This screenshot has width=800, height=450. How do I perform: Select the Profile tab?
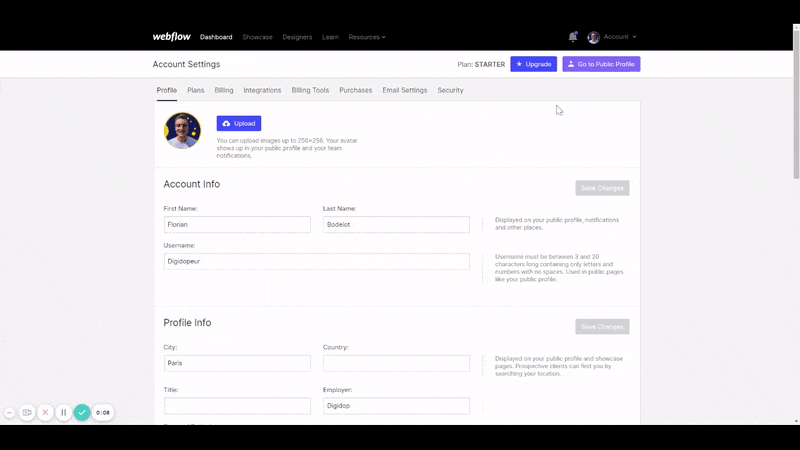167,90
